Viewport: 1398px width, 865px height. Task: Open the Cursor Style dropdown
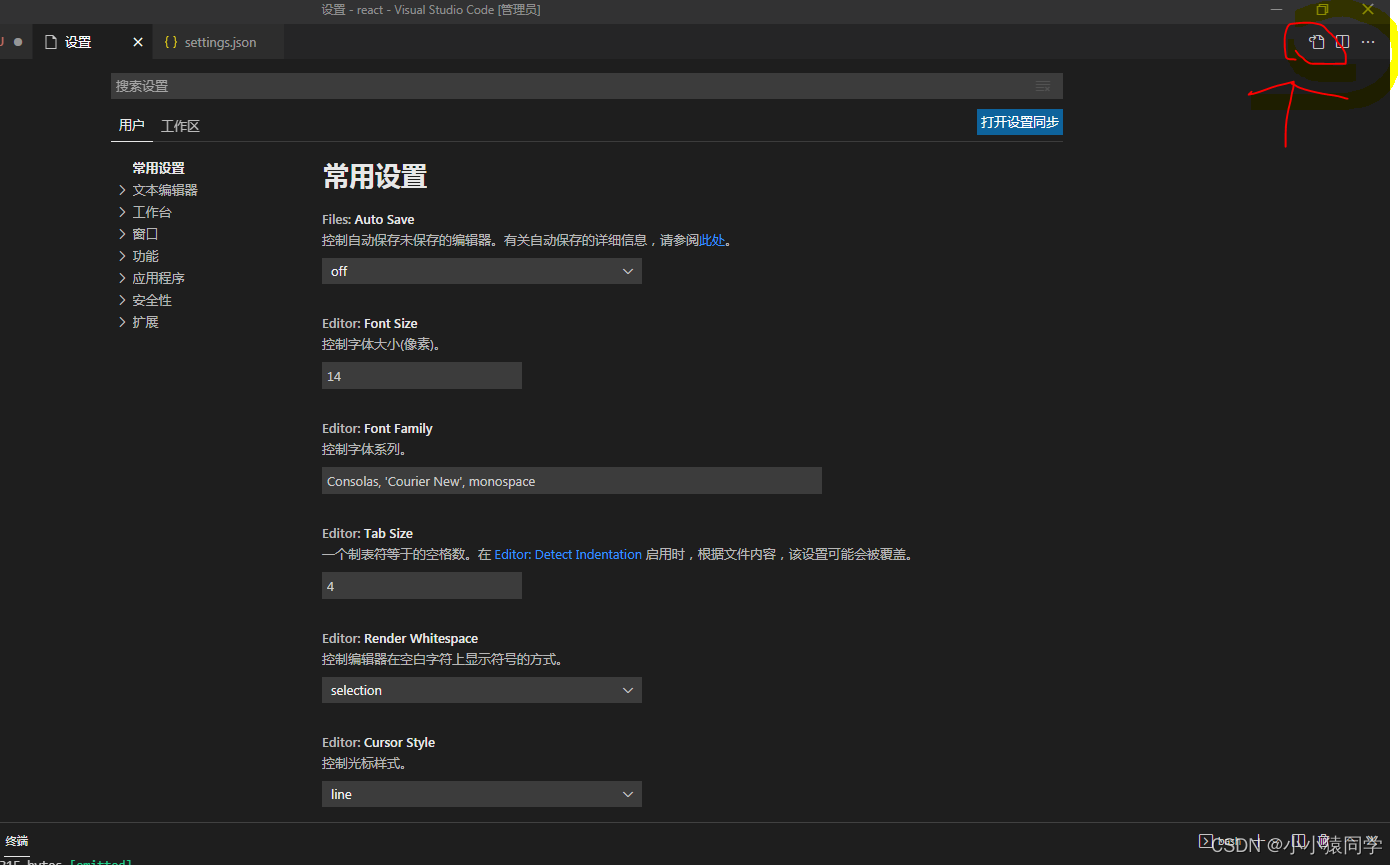[x=482, y=794]
